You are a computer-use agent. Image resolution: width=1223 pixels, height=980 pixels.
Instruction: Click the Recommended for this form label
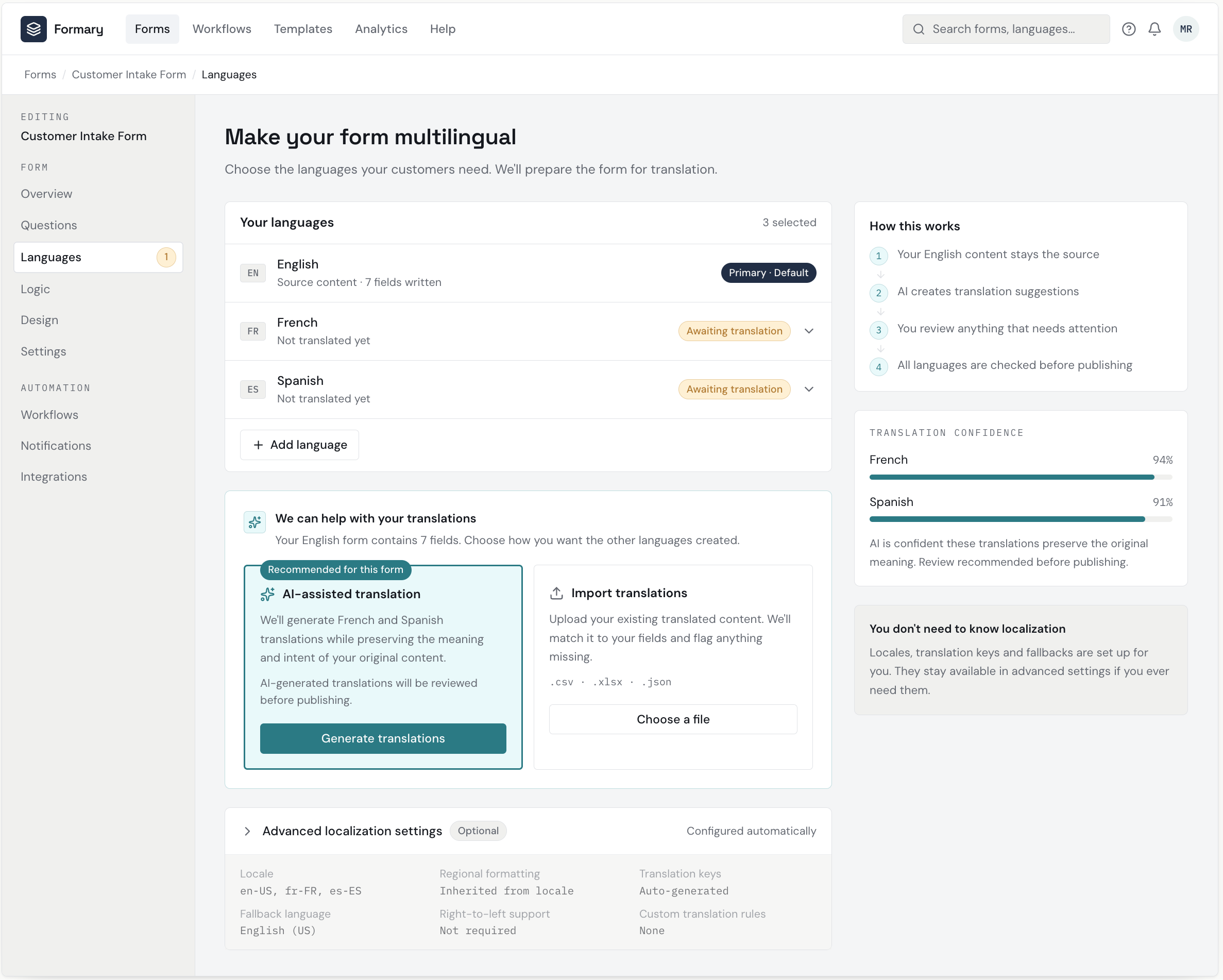[x=335, y=570]
